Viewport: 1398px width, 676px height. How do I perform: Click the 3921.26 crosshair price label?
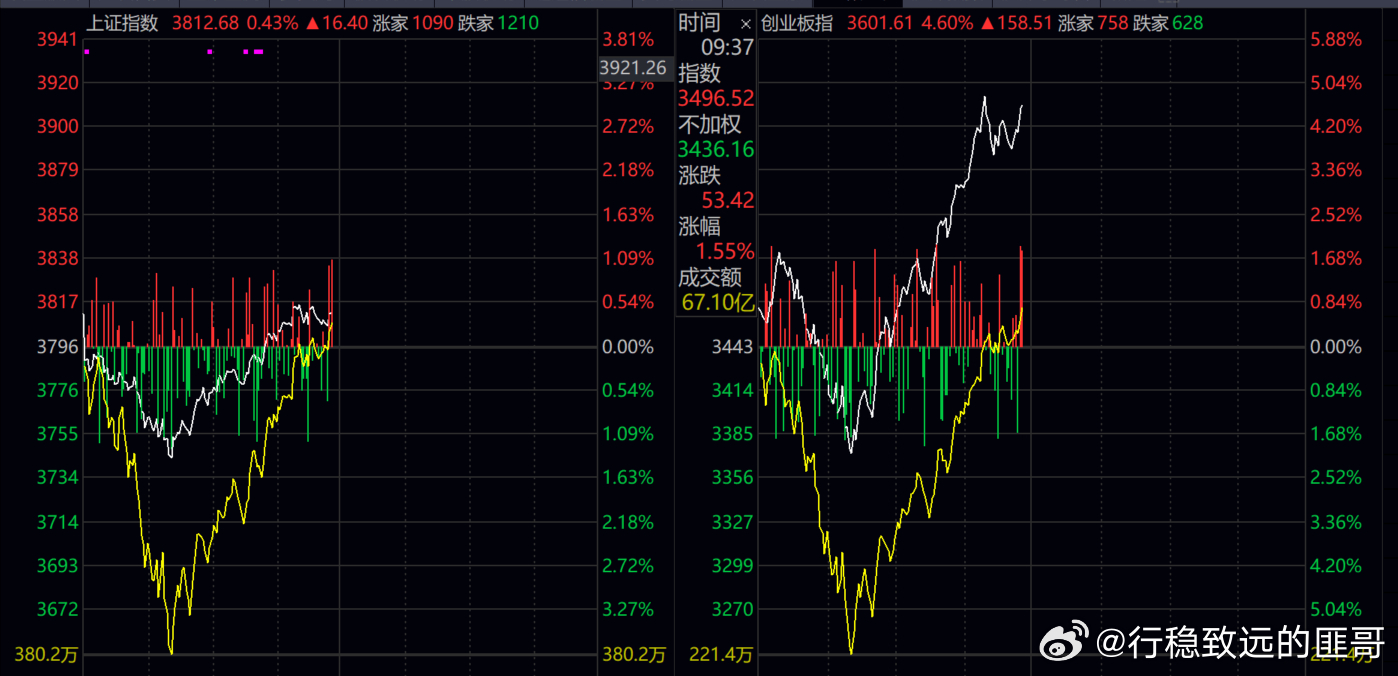pyautogui.click(x=633, y=68)
